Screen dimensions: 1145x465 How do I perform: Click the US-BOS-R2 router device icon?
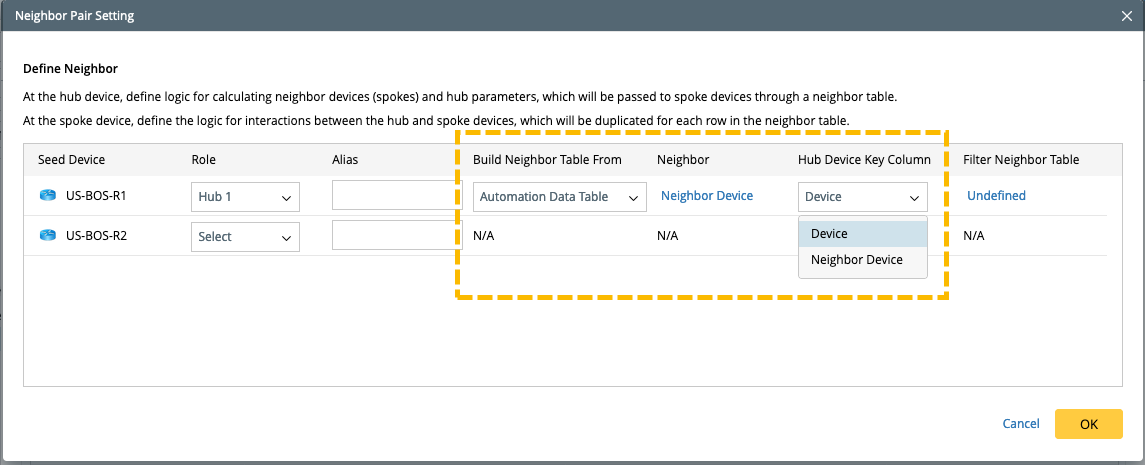pyautogui.click(x=48, y=236)
